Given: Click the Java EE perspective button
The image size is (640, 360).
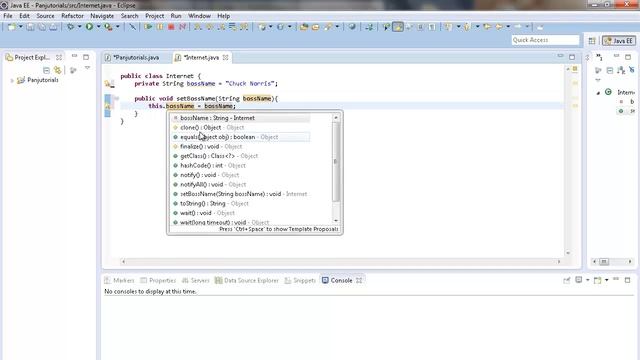Looking at the screenshot, I should point(619,41).
